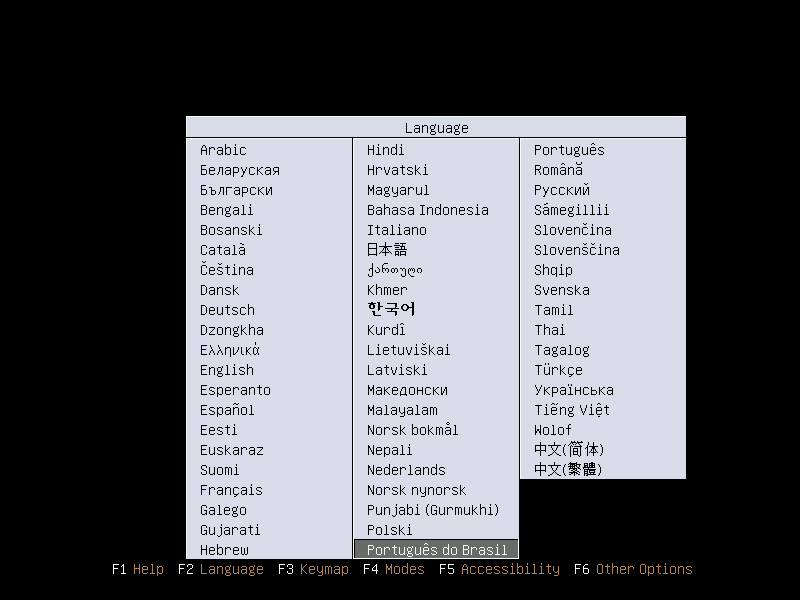
Task: Choose Deutsch as language
Action: (228, 310)
